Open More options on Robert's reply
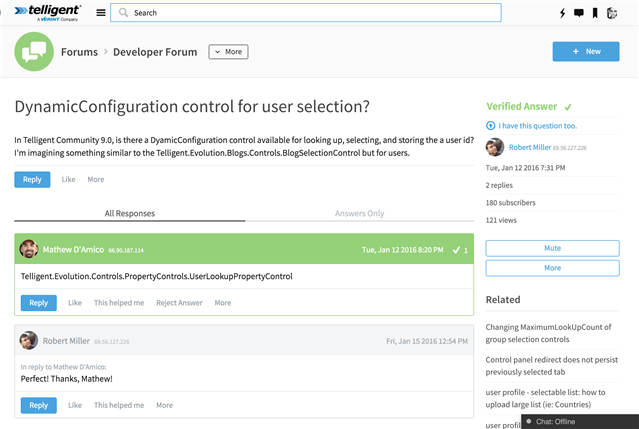The width and height of the screenshot is (639, 429). click(x=165, y=405)
